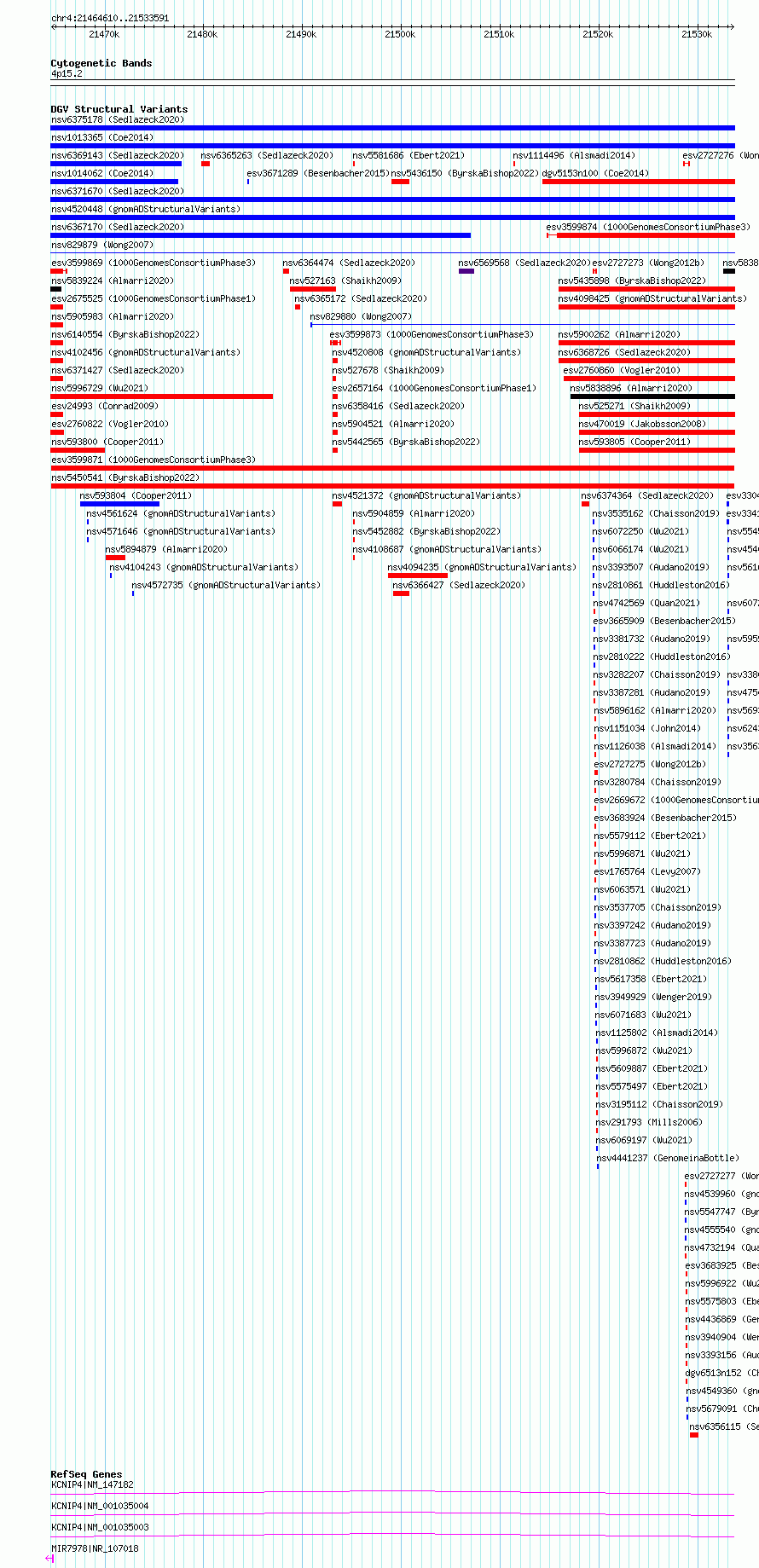Open nsv6367170 (Sedlazeck2020) variant
This screenshot has width=759, height=1568.
click(117, 227)
